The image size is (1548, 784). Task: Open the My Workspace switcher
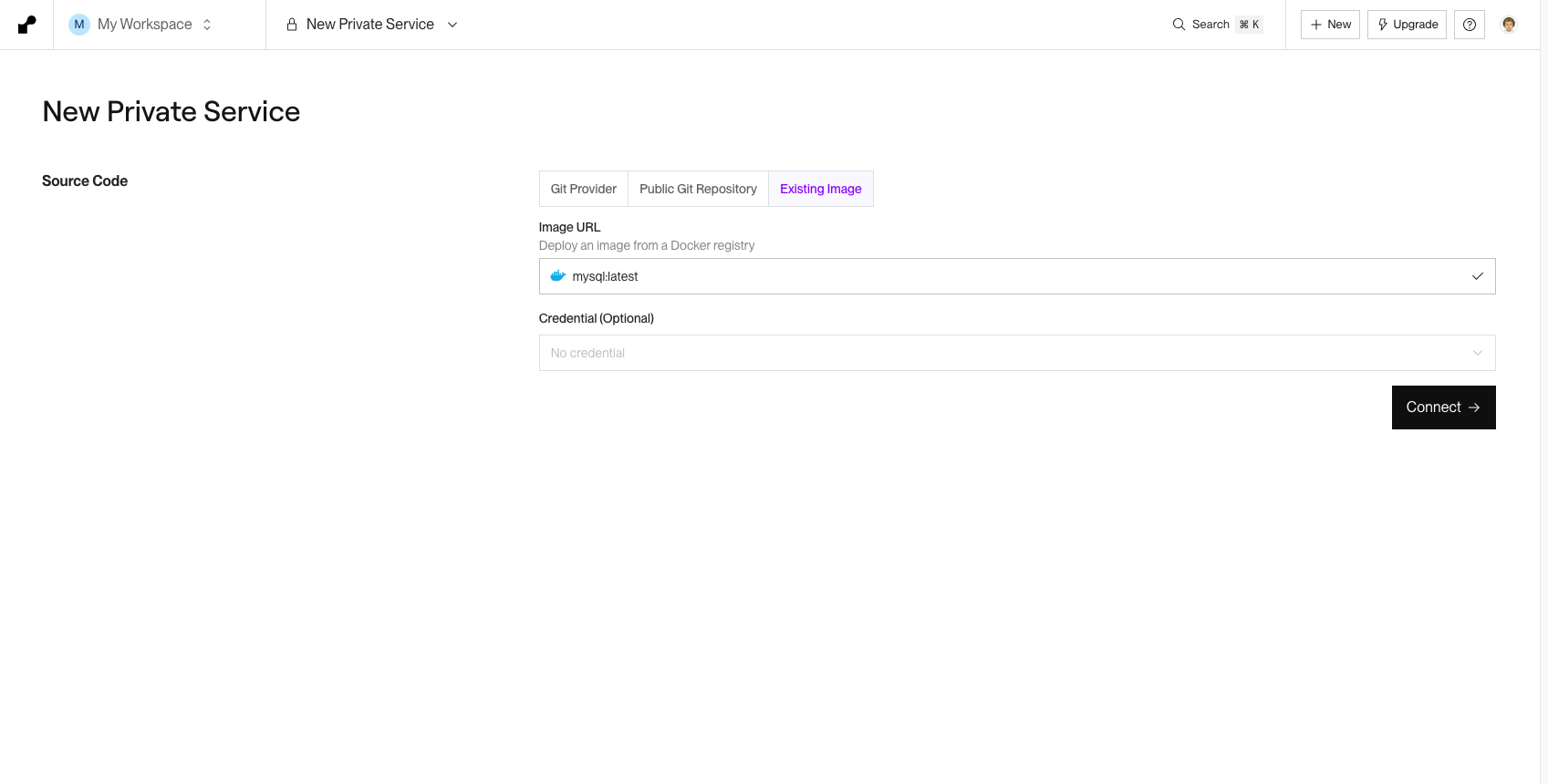141,25
